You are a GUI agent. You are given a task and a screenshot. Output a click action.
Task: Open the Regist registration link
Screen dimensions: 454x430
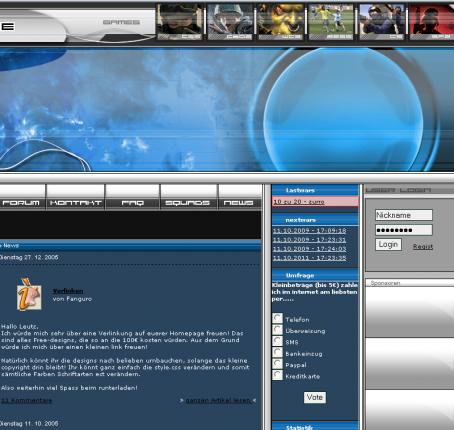[423, 247]
